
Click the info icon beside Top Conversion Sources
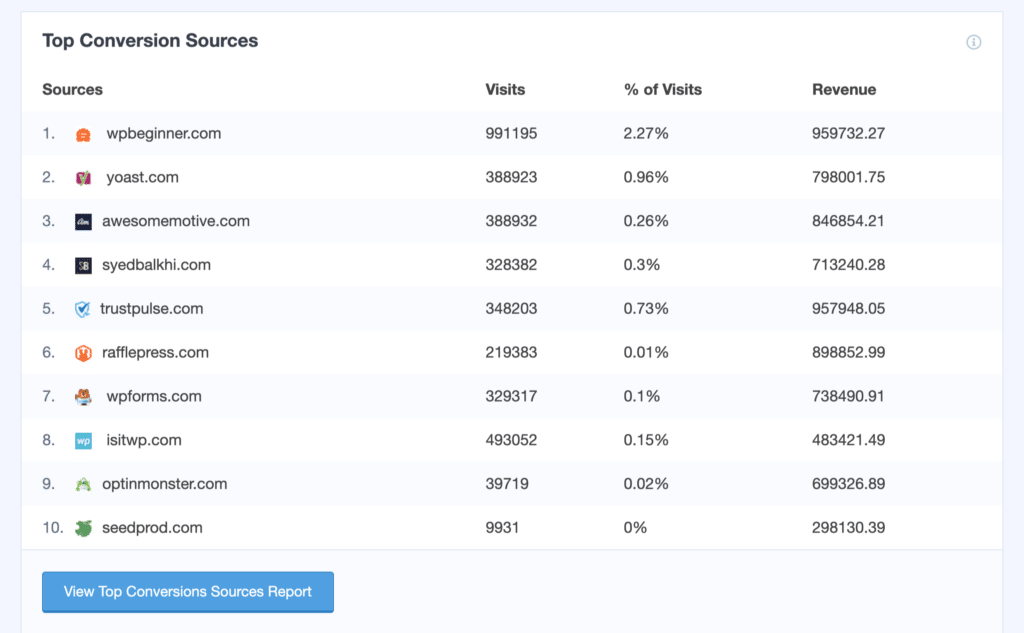[x=973, y=42]
